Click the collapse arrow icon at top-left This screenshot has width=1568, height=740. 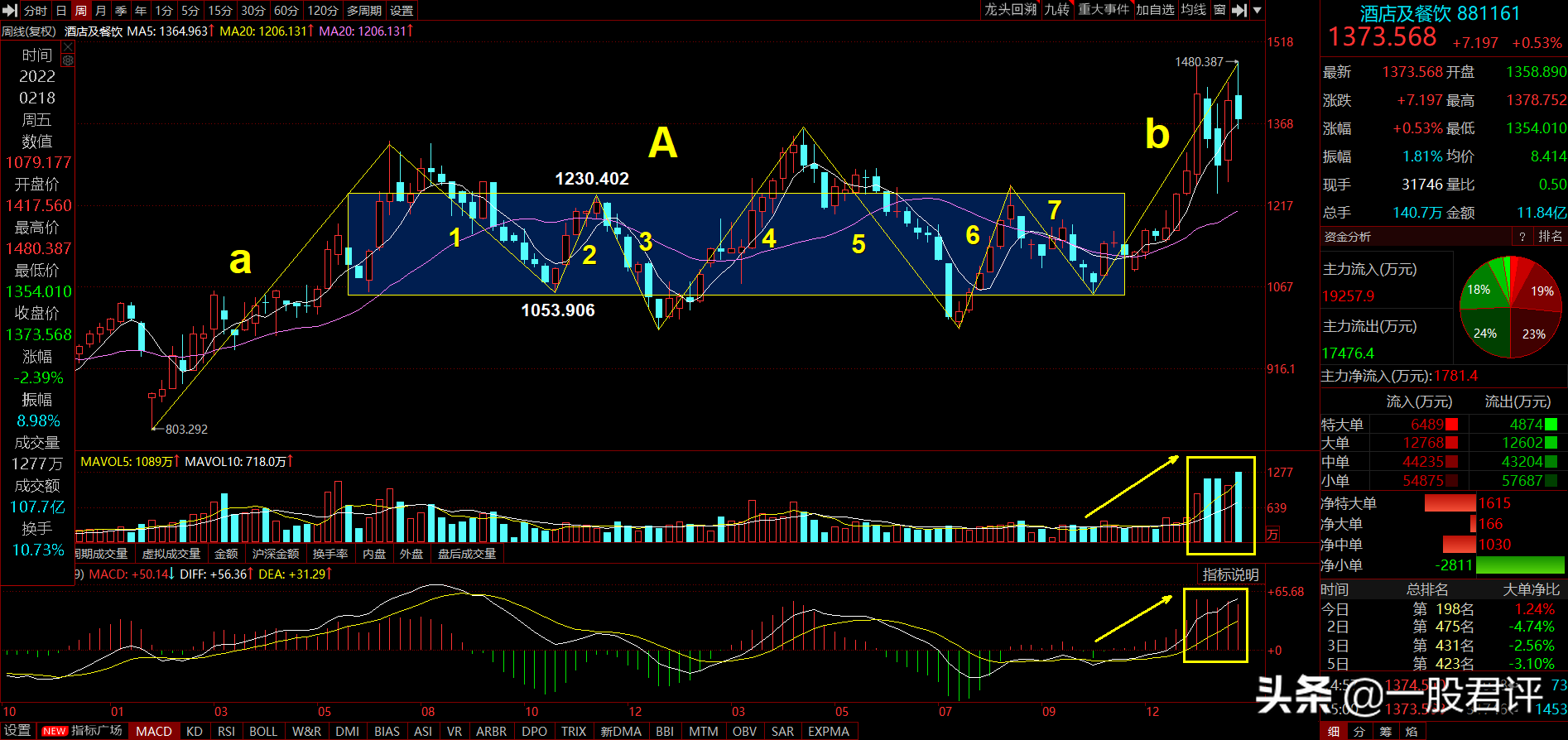click(x=10, y=11)
